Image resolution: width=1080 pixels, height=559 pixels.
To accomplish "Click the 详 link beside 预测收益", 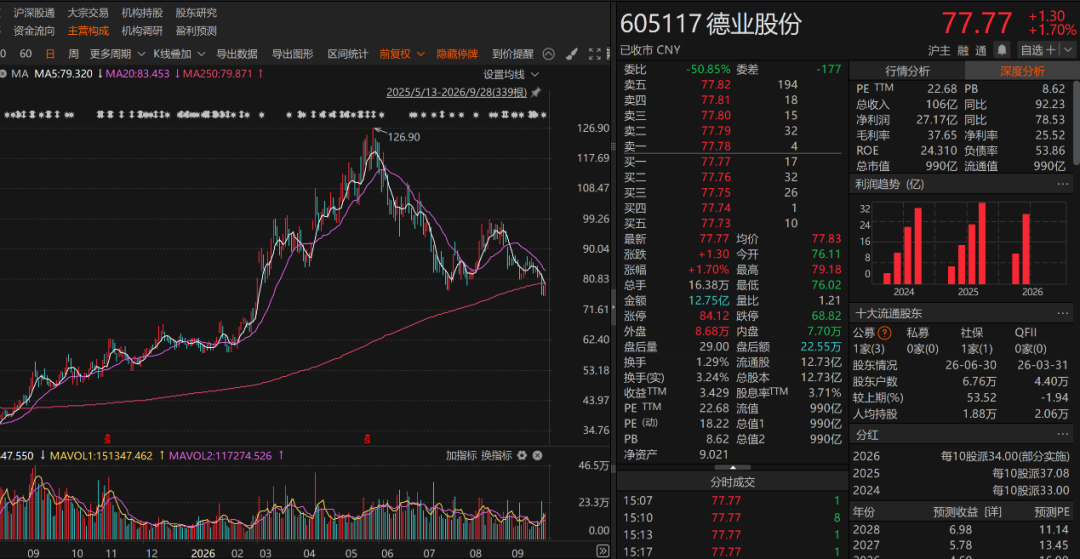I will 991,511.
